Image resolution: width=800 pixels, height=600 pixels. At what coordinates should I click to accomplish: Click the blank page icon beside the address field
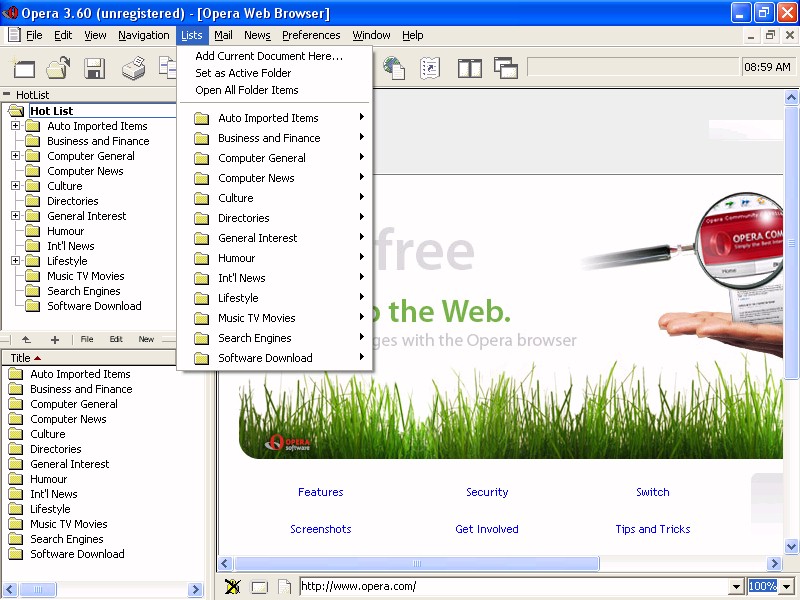[284, 586]
